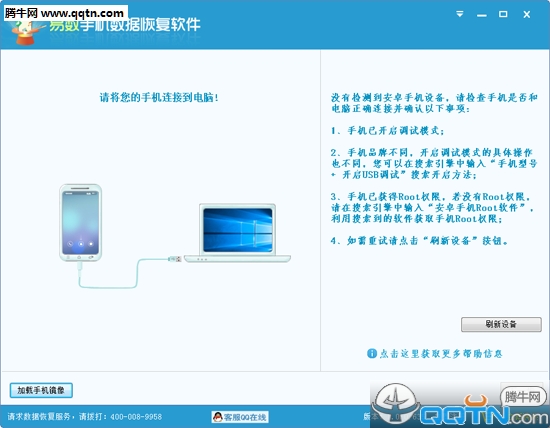
Task: Click the 加载手机镜像 load image button
Action: 41,390
